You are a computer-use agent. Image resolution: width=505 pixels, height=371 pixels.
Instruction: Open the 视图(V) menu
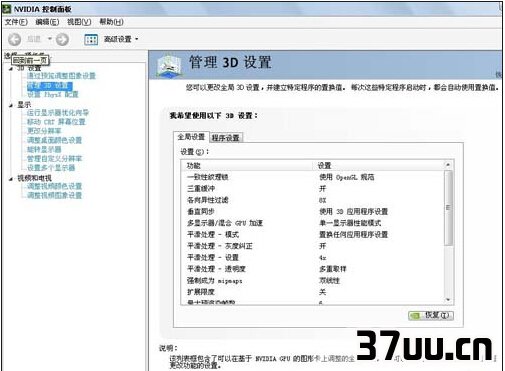click(x=79, y=22)
